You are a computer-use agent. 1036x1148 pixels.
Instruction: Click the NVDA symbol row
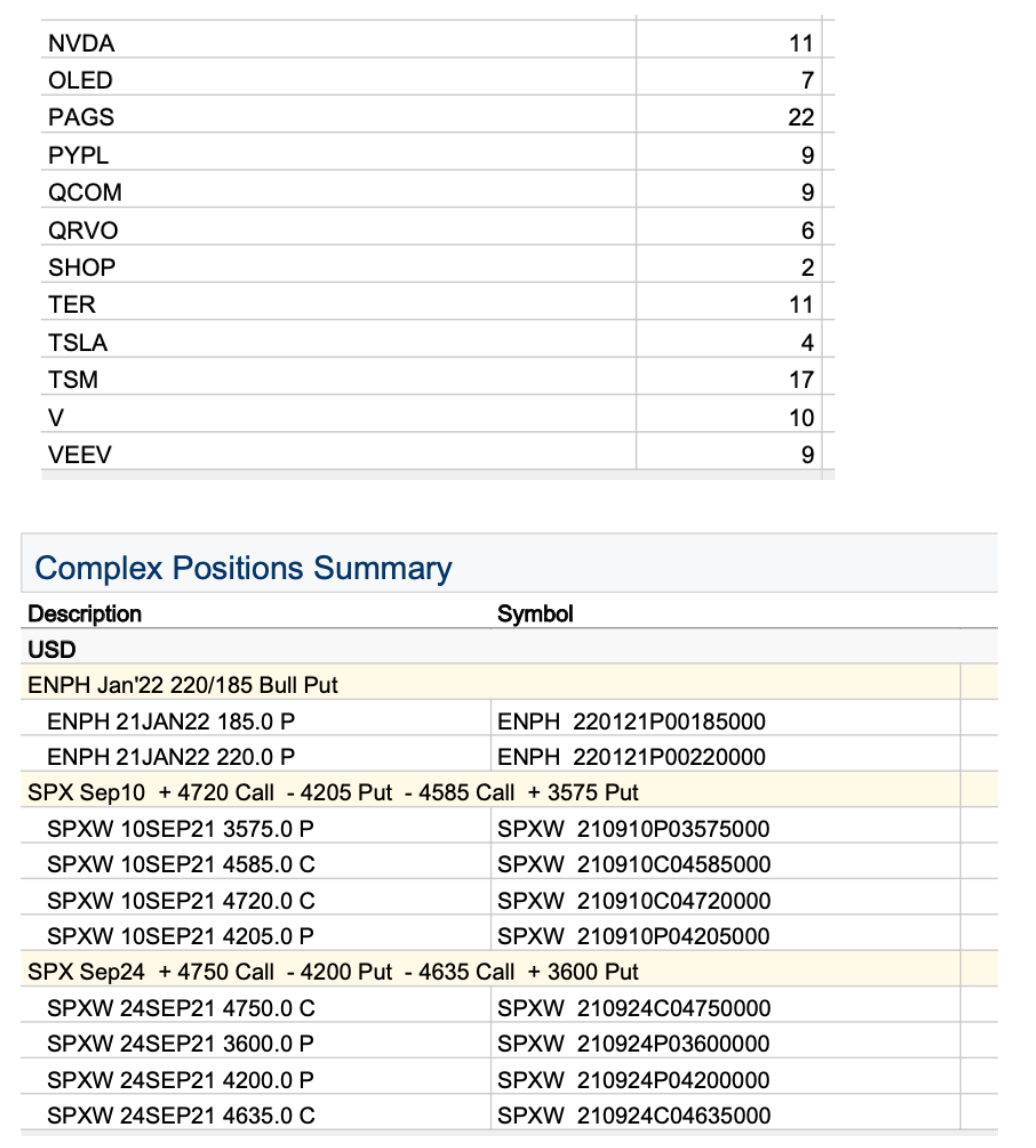81,43
